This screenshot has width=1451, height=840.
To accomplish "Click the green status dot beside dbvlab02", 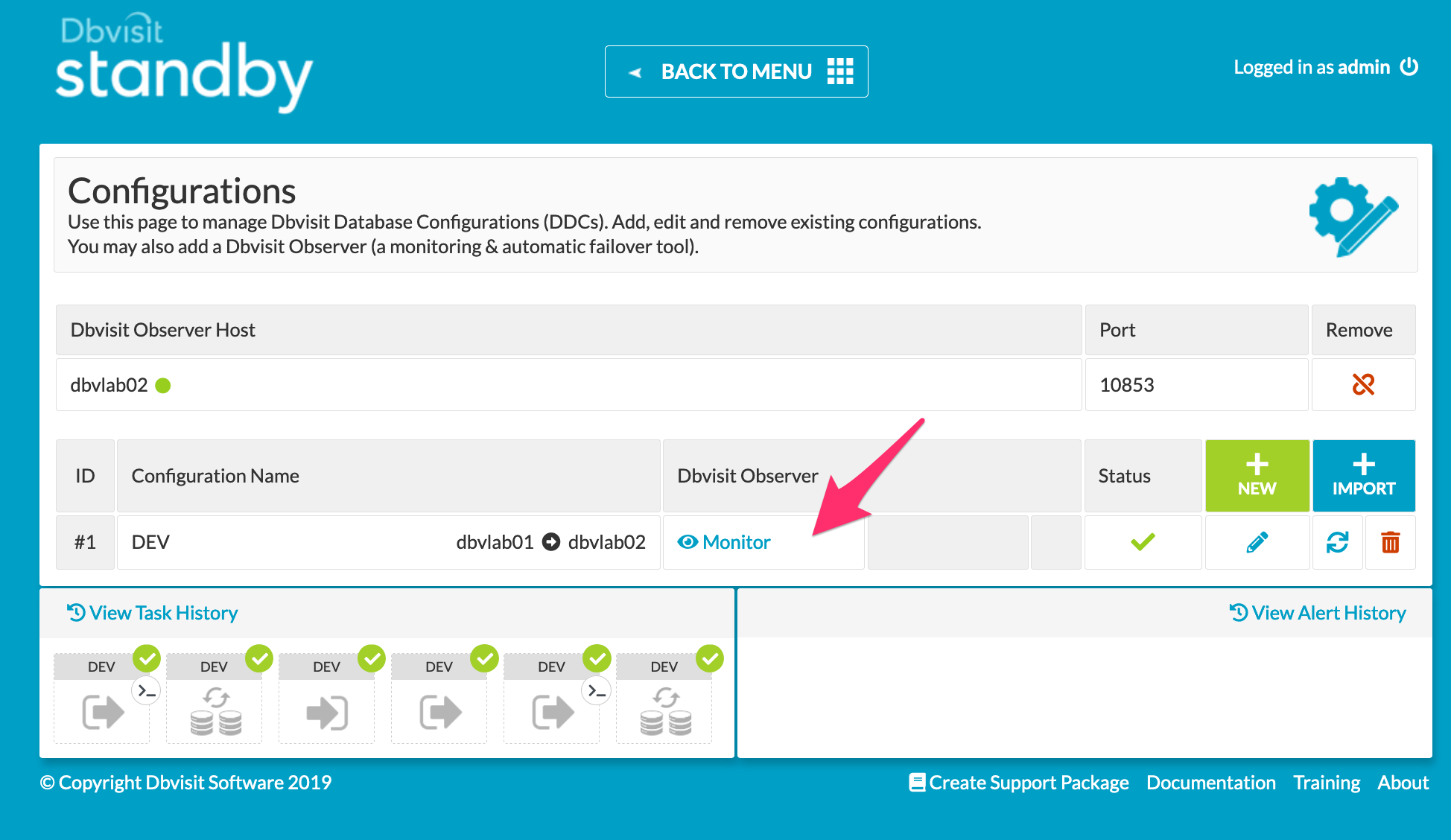I will click(x=163, y=385).
